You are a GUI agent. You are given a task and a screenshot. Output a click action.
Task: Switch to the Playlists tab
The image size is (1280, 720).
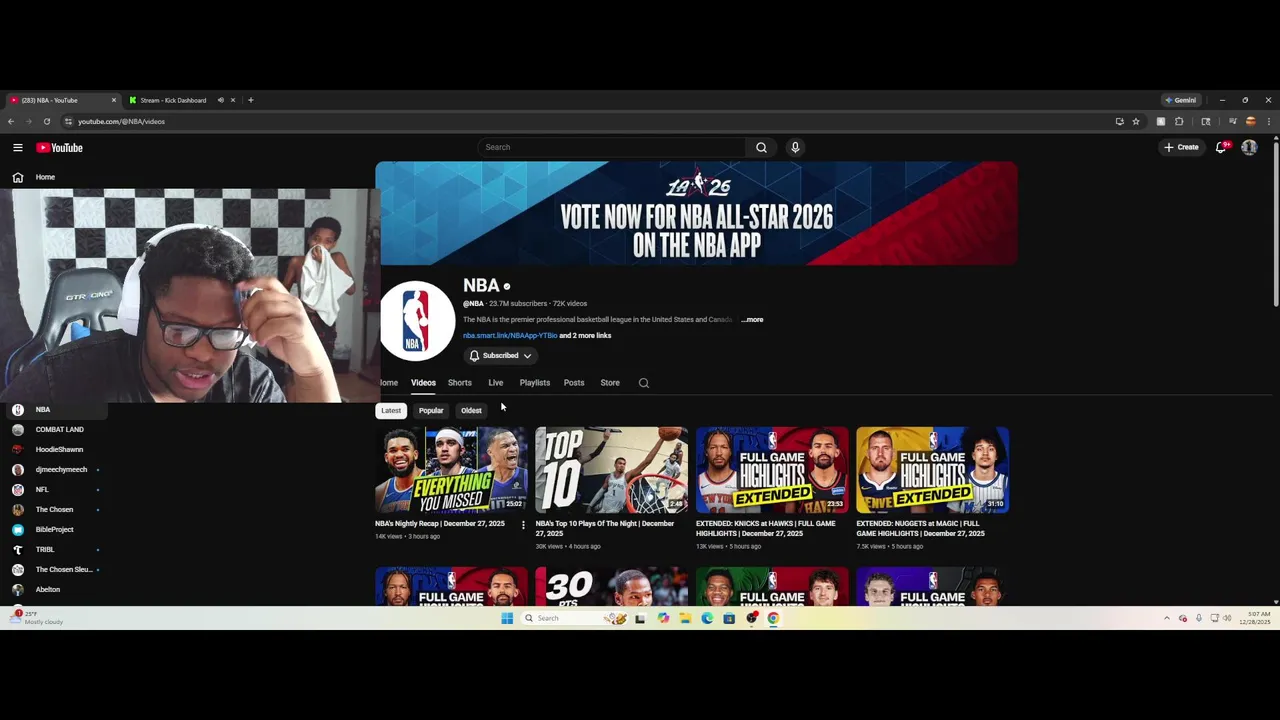535,383
